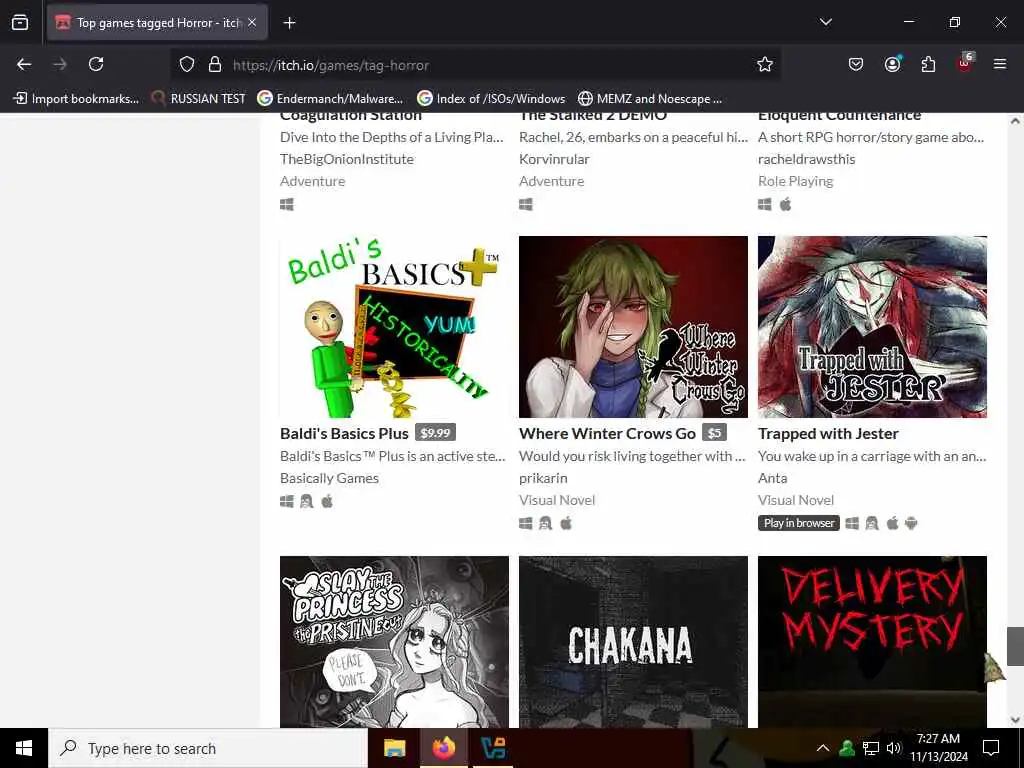Open the Where Winter Crows Go cover image

[x=633, y=327]
